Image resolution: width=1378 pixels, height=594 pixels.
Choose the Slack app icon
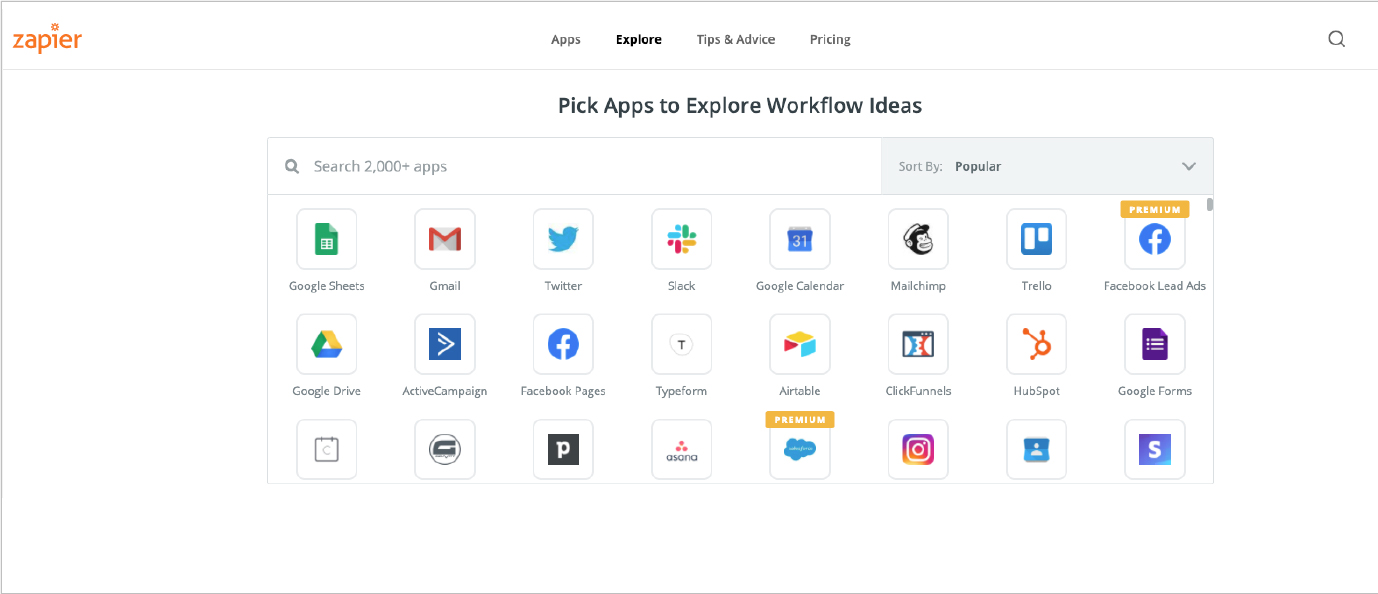click(x=681, y=239)
